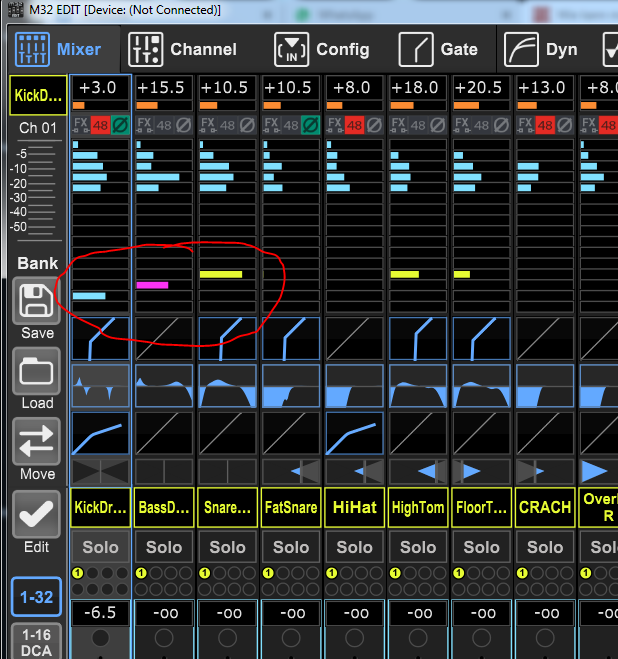This screenshot has height=659, width=618.
Task: Click the Gate curve tab icon
Action: click(x=416, y=50)
